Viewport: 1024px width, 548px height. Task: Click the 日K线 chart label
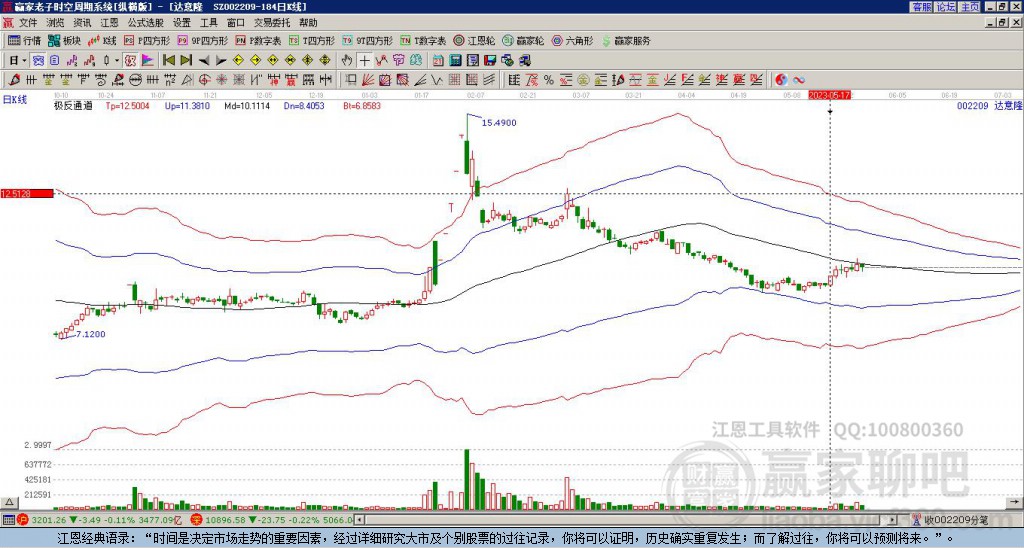point(14,99)
